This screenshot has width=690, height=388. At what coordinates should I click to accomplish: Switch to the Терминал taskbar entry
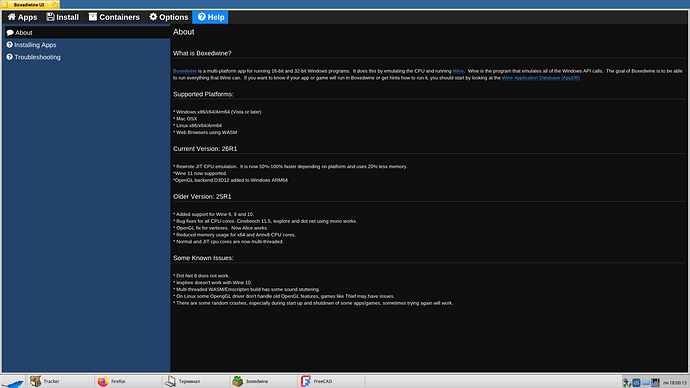[196, 381]
